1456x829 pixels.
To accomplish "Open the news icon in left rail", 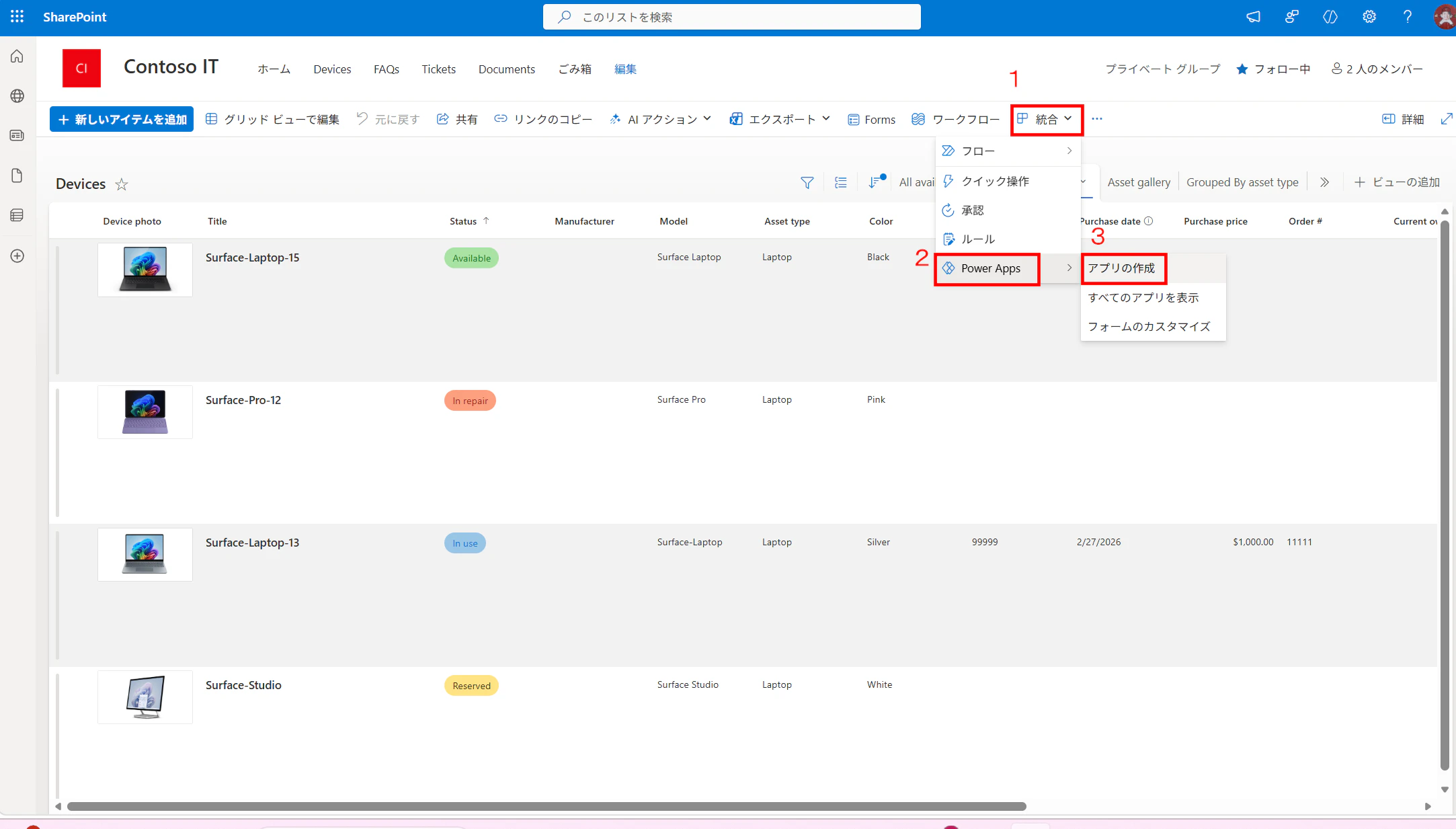I will (x=17, y=136).
